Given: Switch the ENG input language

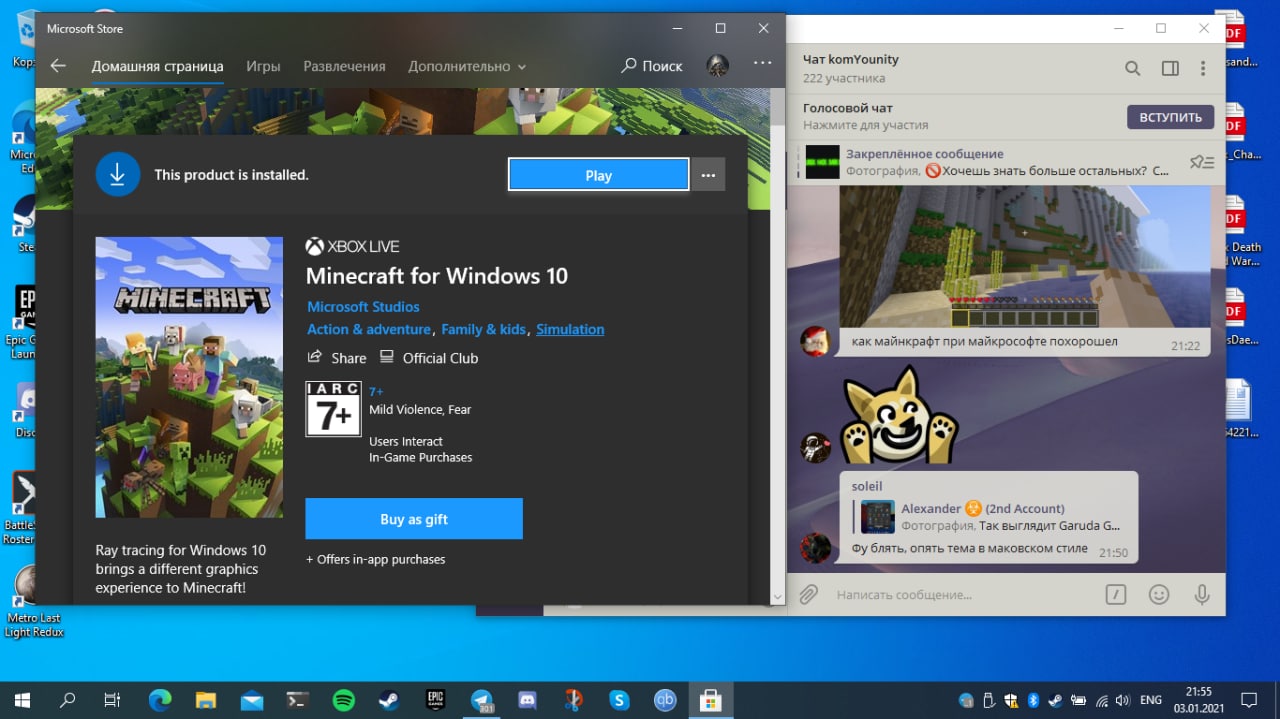Looking at the screenshot, I should click(x=1151, y=700).
